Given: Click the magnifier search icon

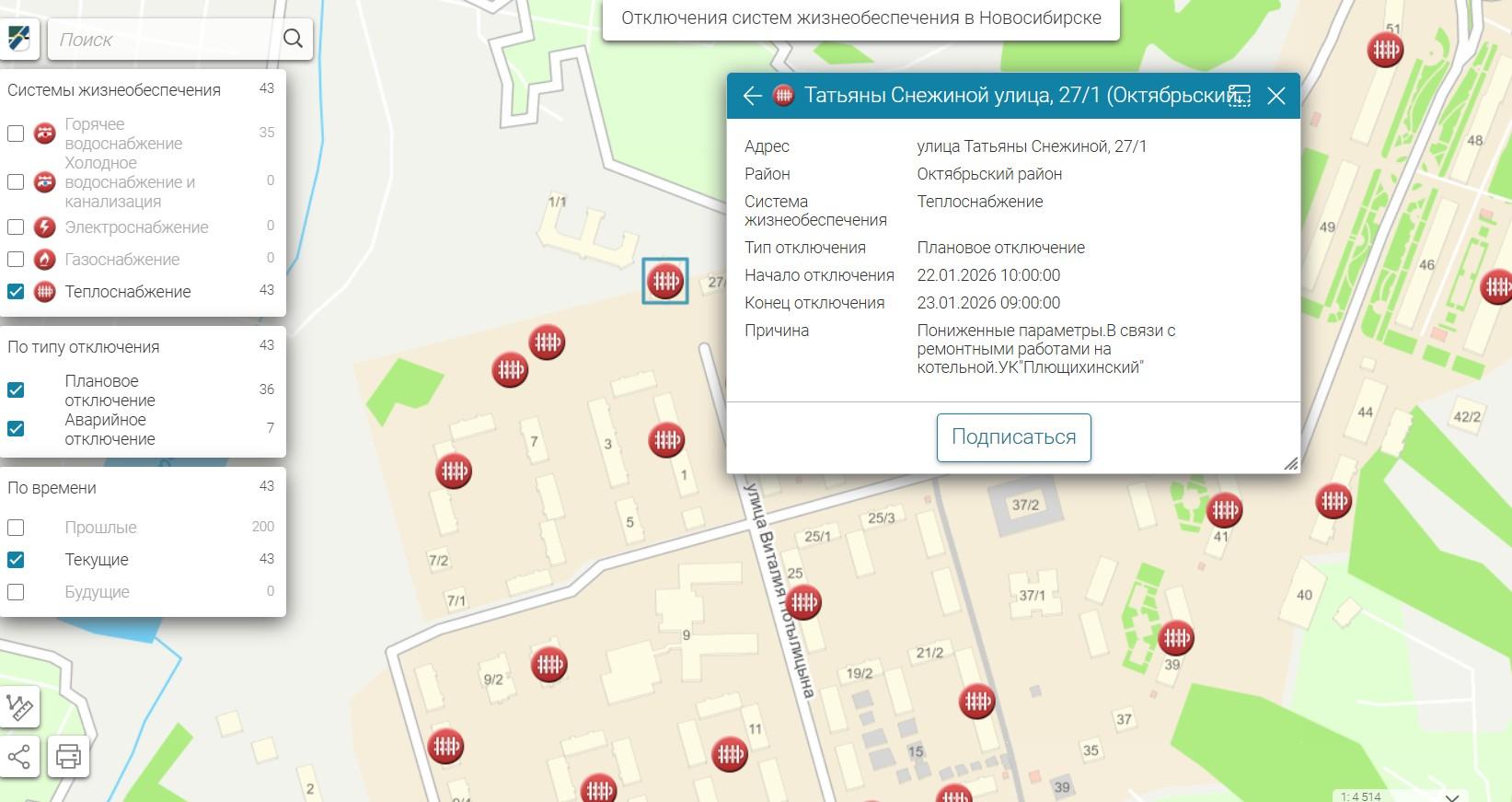Looking at the screenshot, I should pos(293,39).
